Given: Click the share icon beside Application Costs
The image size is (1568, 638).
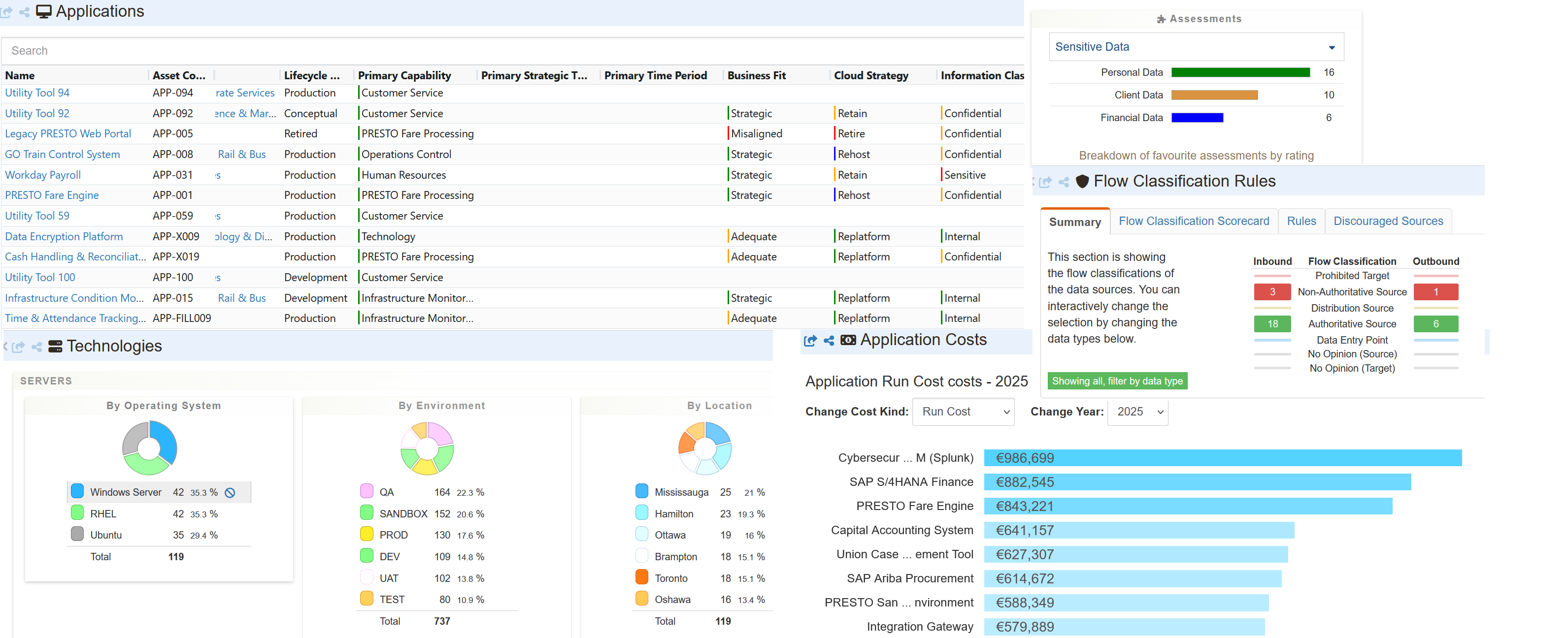Looking at the screenshot, I should click(x=829, y=341).
